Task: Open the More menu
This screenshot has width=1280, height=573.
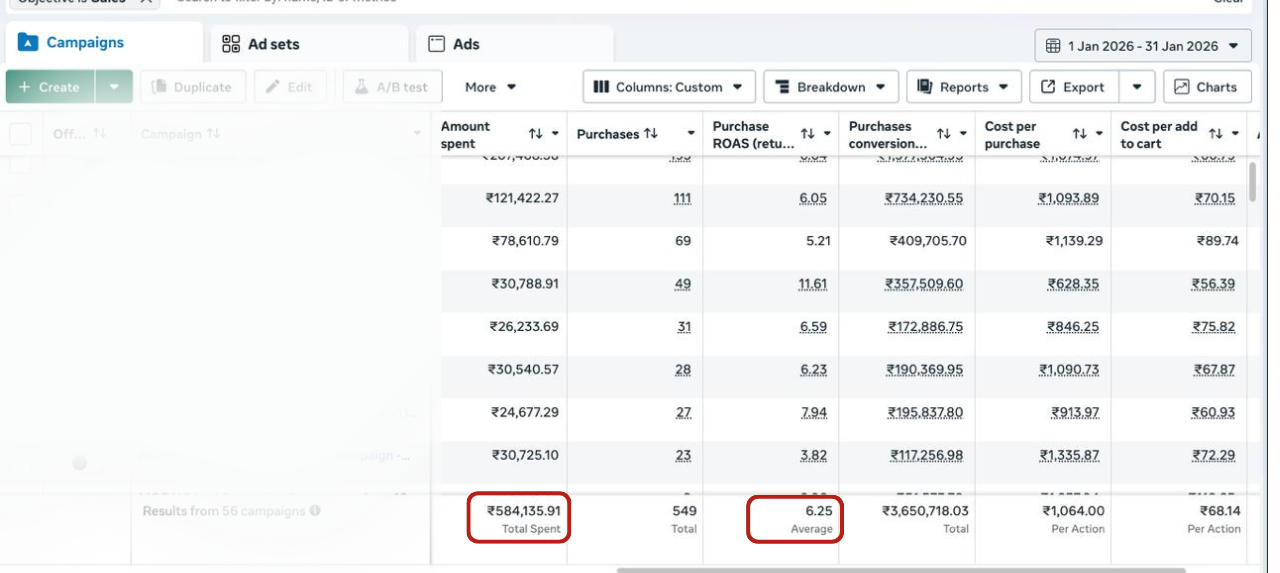Action: (490, 87)
